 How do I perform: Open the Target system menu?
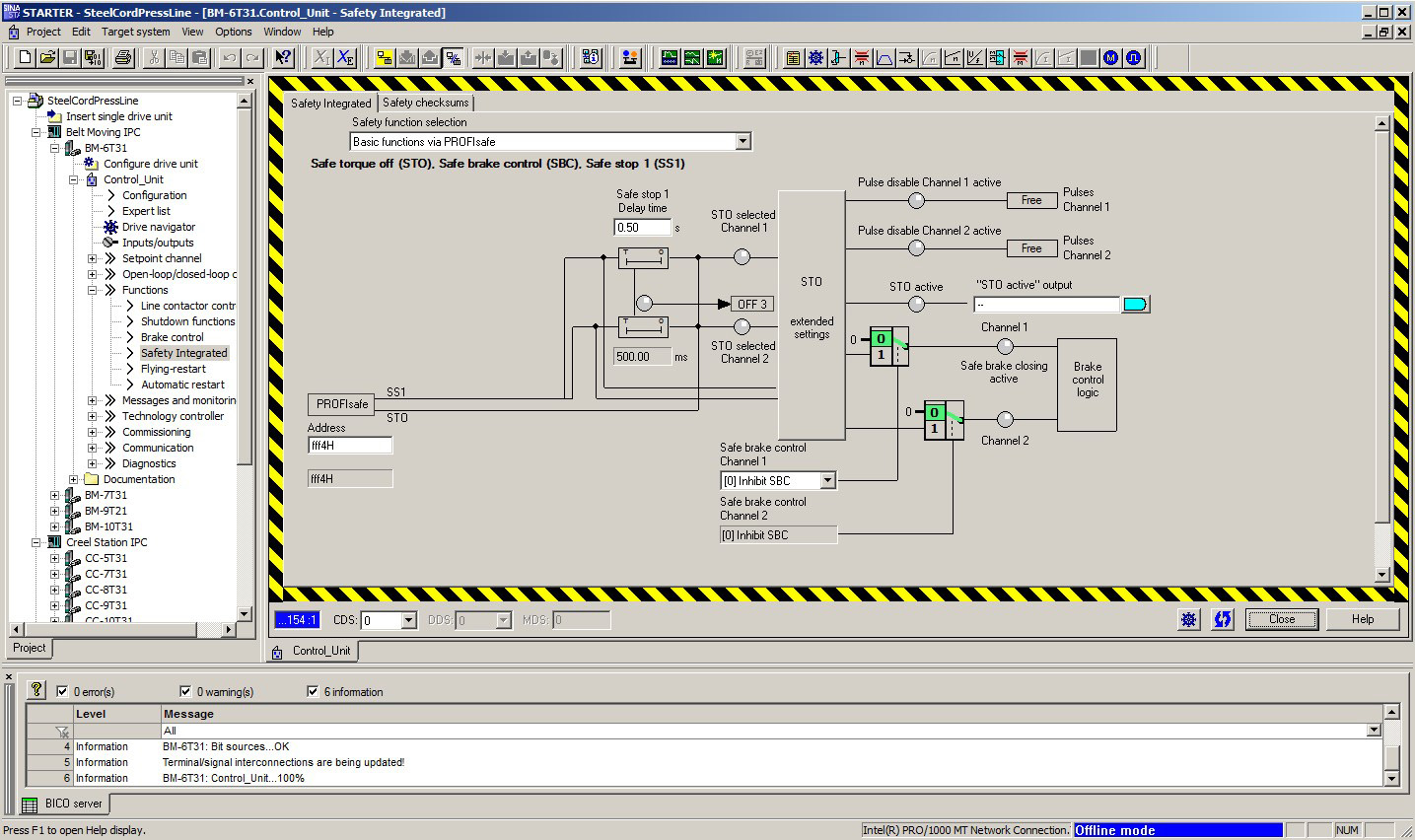[136, 32]
